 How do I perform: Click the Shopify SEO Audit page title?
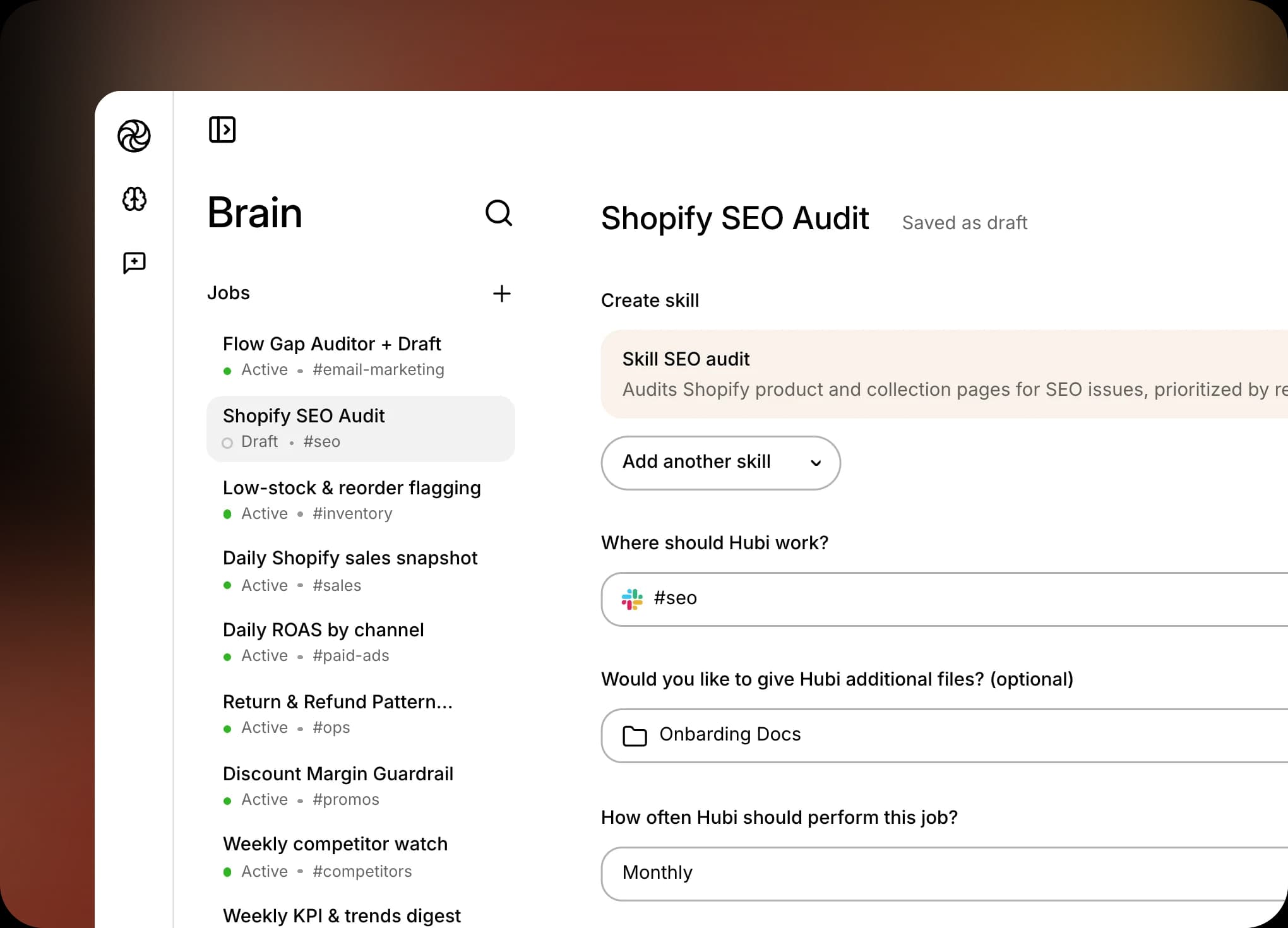click(735, 218)
